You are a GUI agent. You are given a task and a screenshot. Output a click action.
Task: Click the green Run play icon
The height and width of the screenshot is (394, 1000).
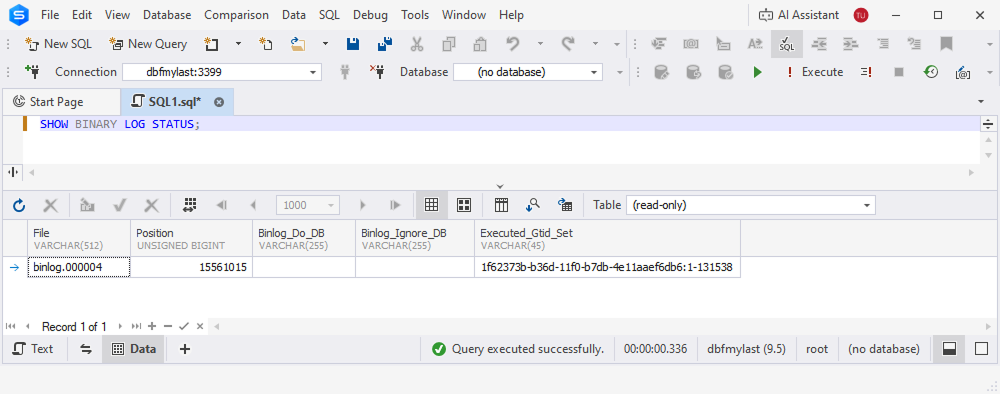click(x=758, y=72)
